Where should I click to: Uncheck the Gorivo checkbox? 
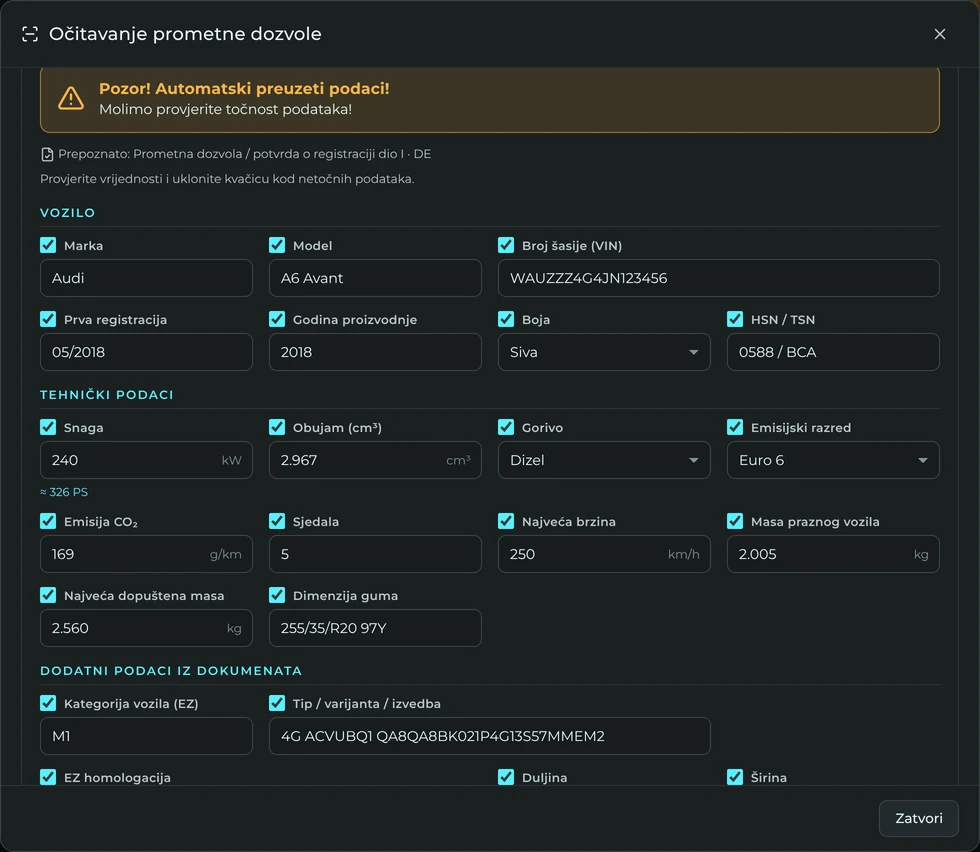[506, 427]
